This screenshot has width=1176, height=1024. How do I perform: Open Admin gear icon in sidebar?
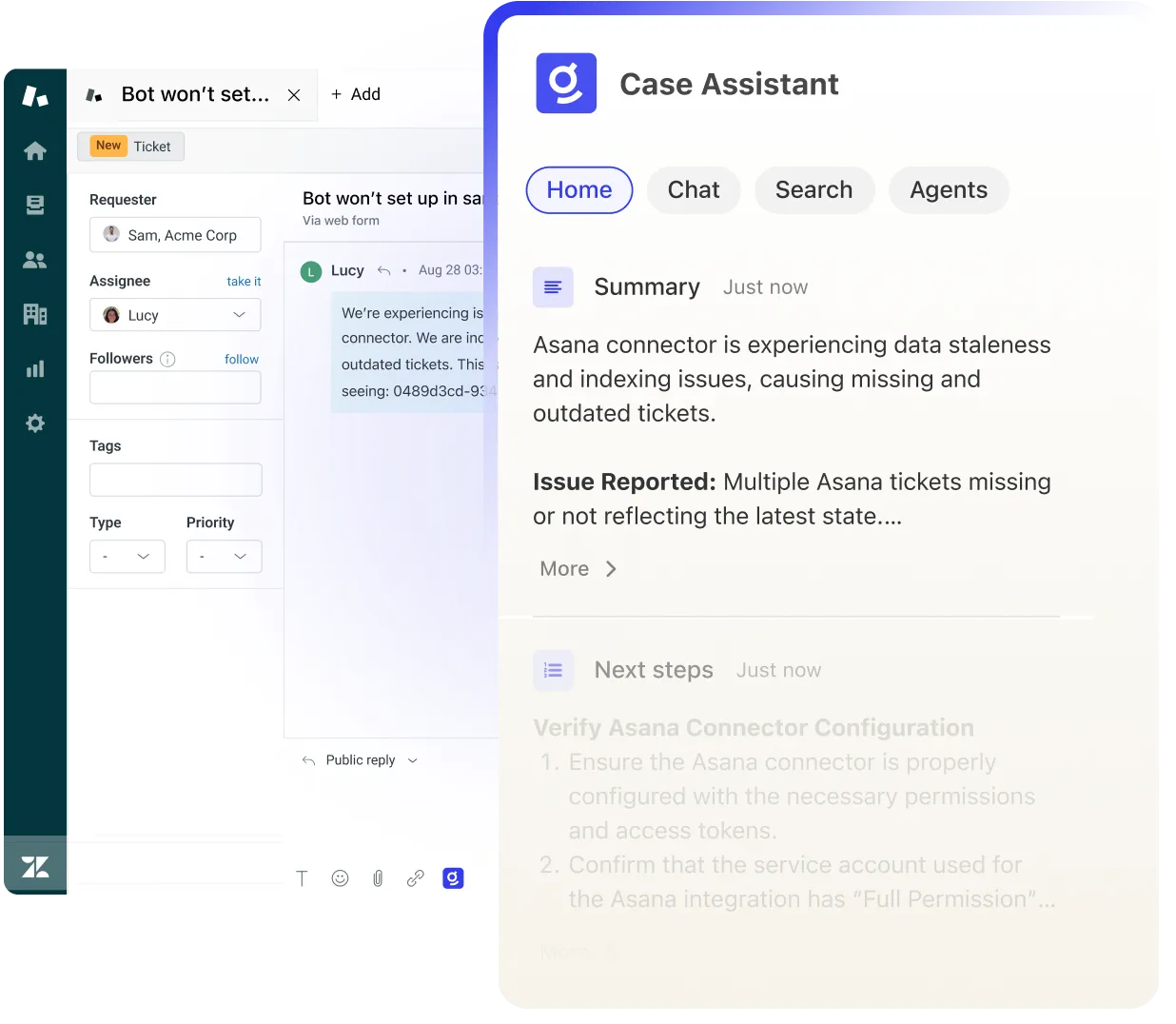coord(35,423)
